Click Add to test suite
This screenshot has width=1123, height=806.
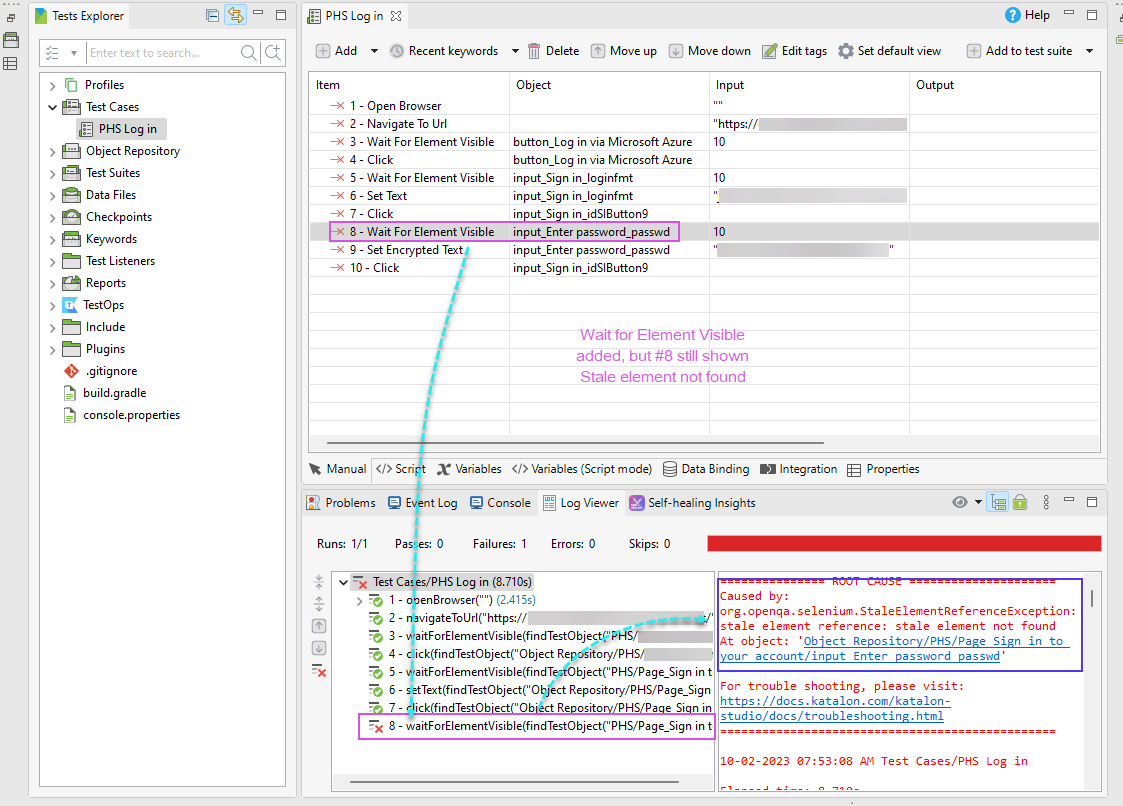(x=1019, y=51)
